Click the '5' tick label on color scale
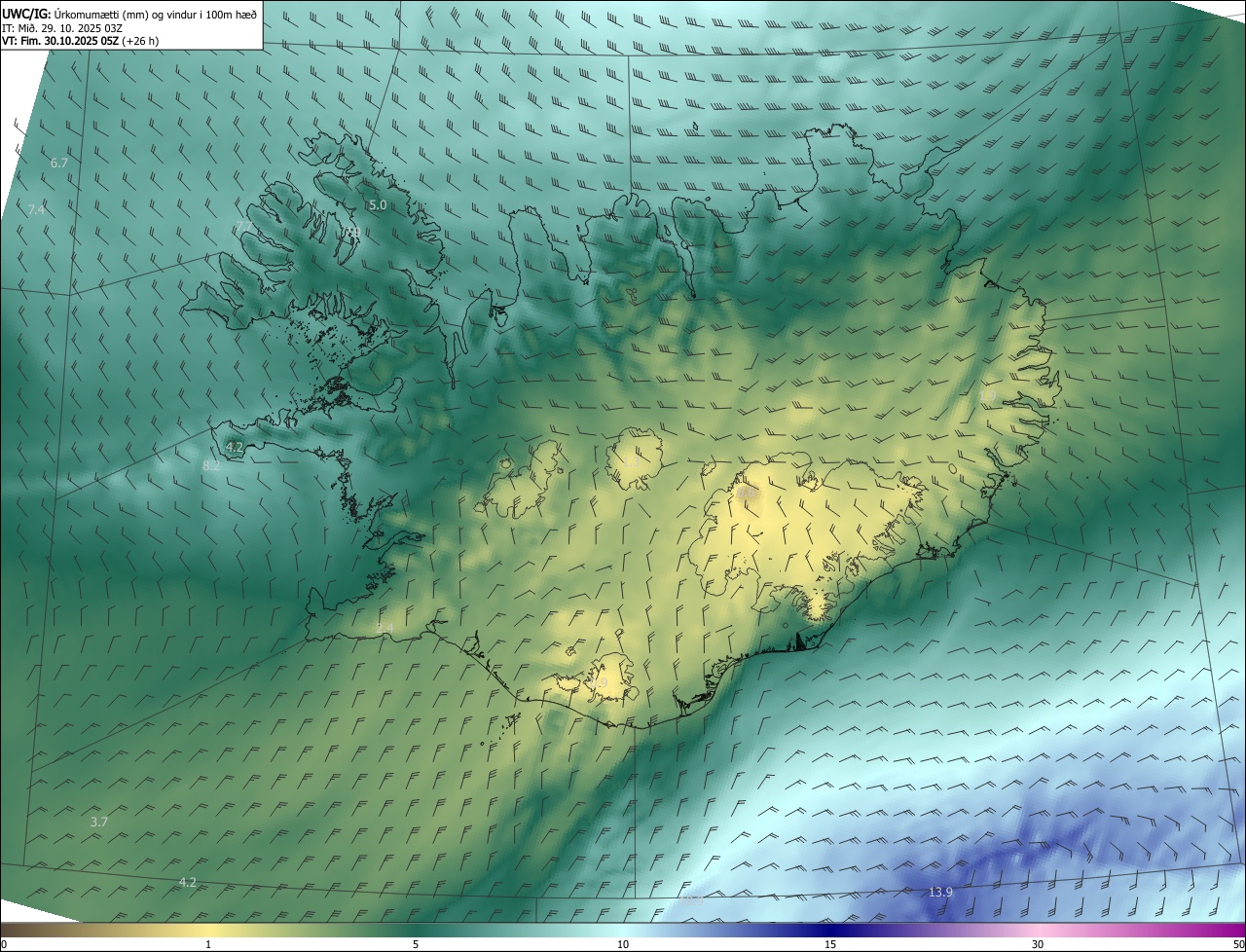The width and height of the screenshot is (1246, 952). [416, 945]
